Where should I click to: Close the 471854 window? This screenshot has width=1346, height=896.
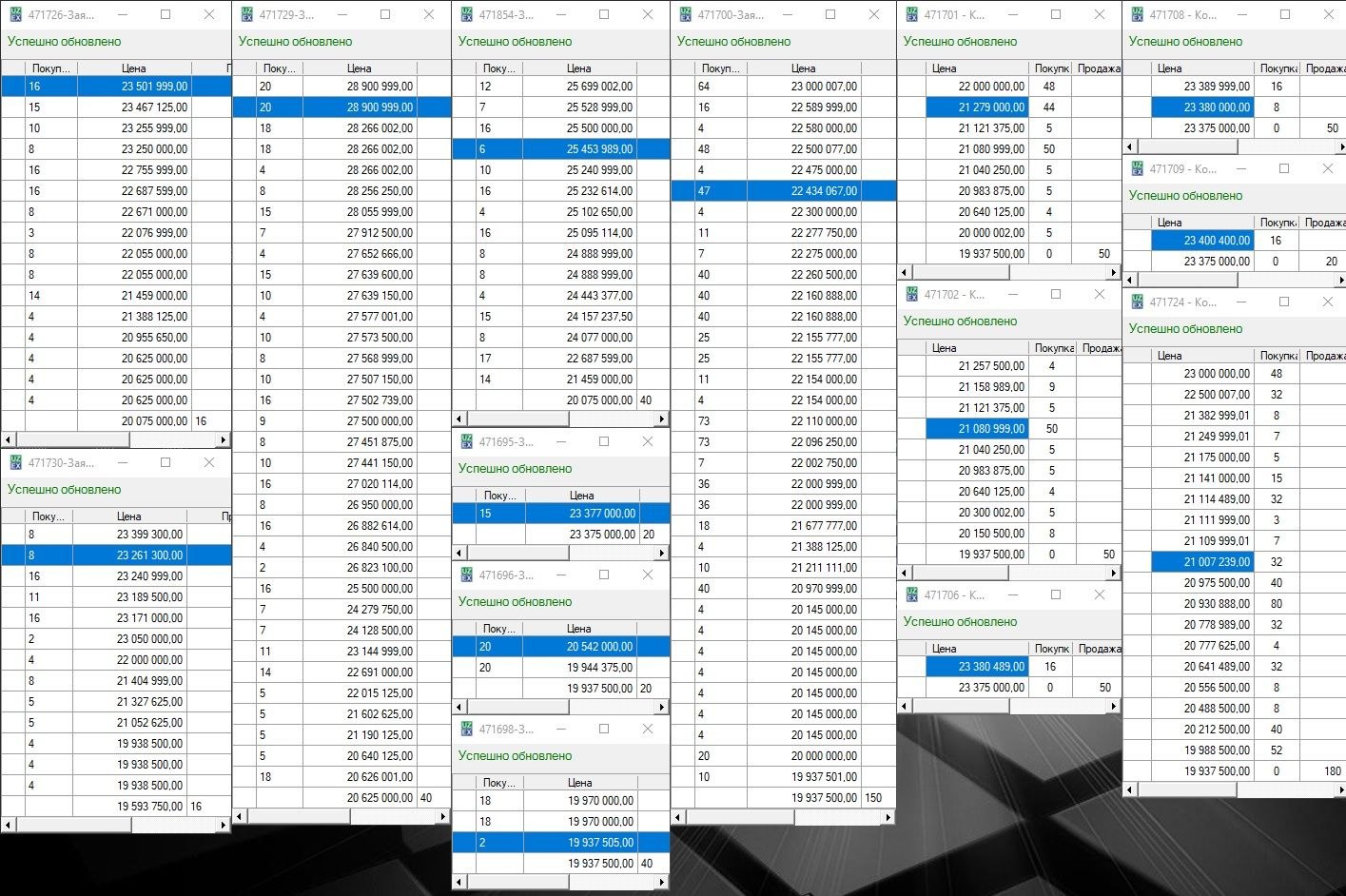(648, 15)
